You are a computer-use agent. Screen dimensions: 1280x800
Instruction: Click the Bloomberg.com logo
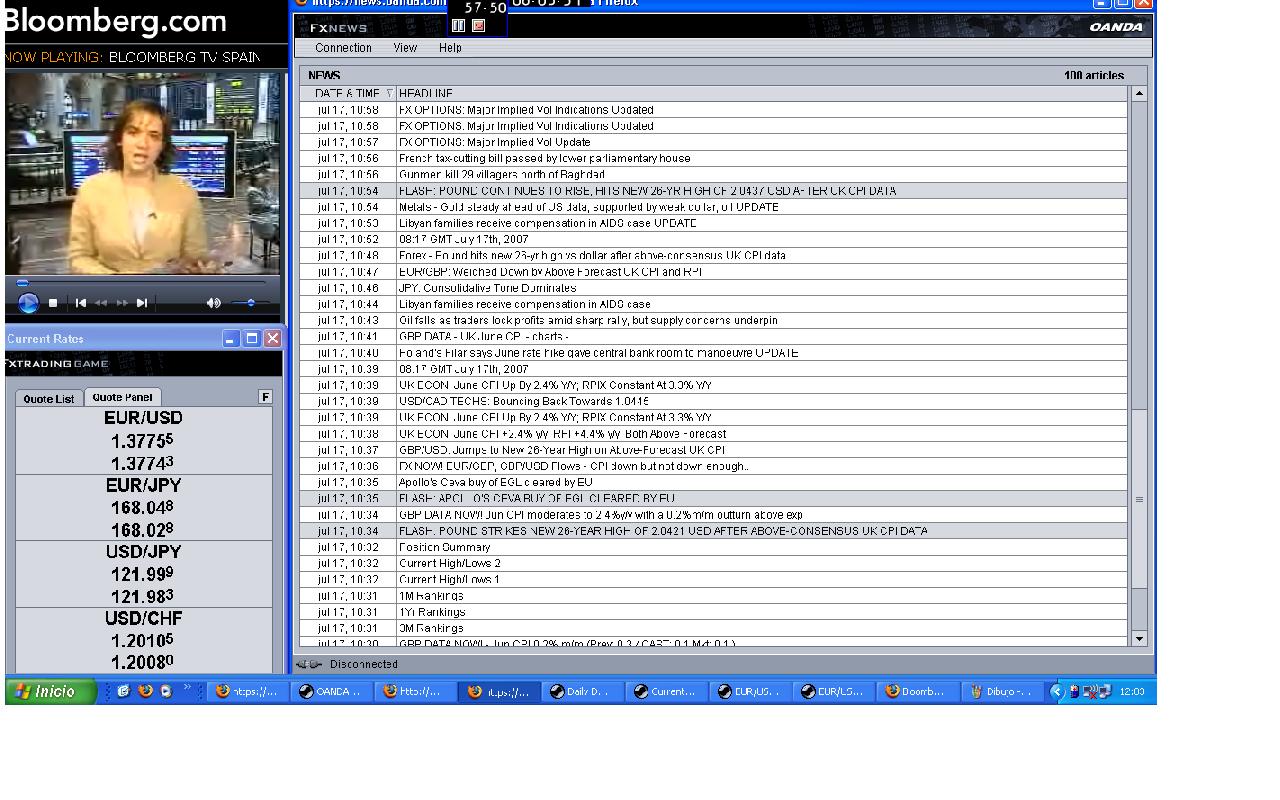116,20
